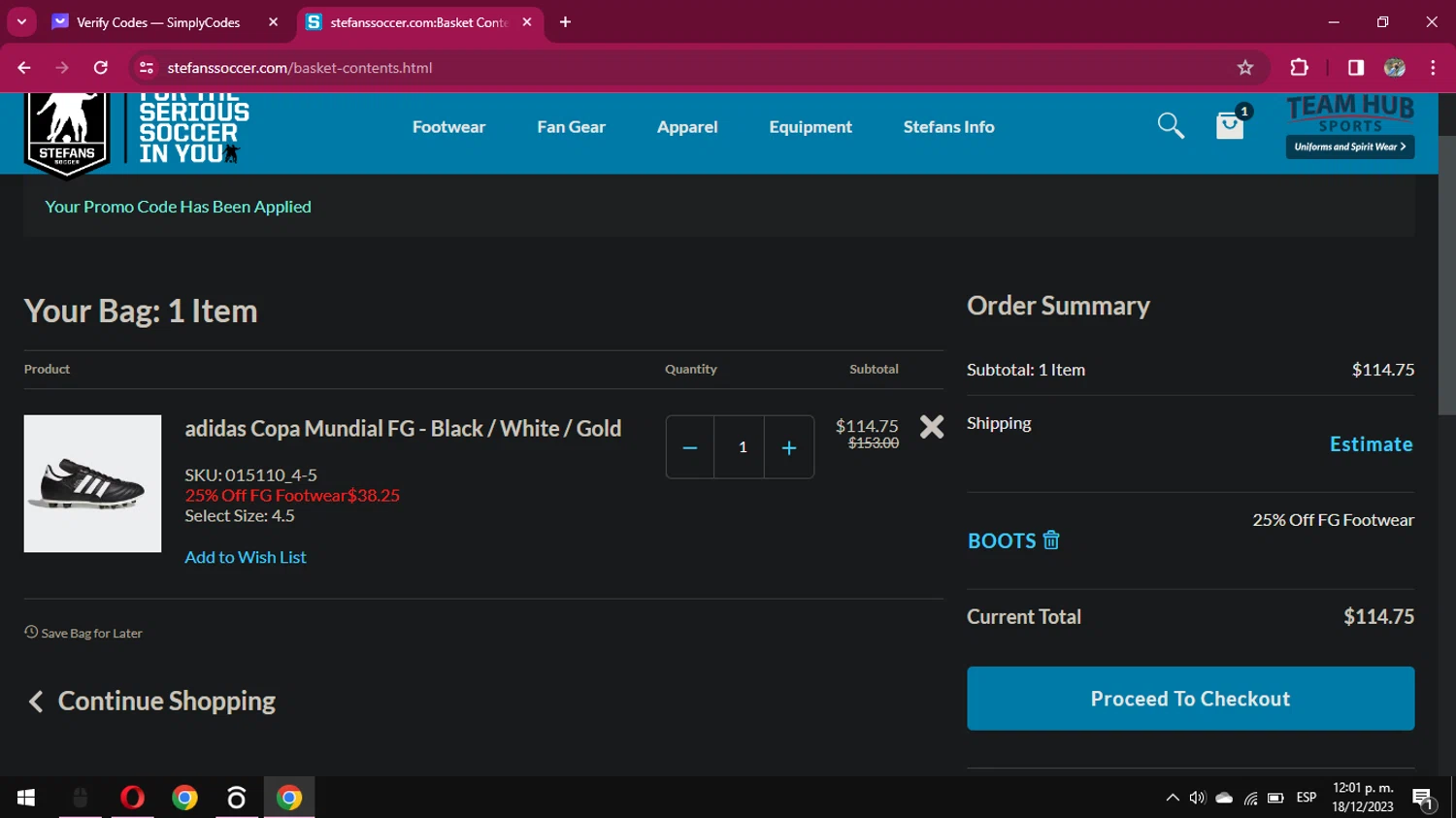The width and height of the screenshot is (1456, 818).
Task: Go back to previous page in browser
Action: (24, 68)
